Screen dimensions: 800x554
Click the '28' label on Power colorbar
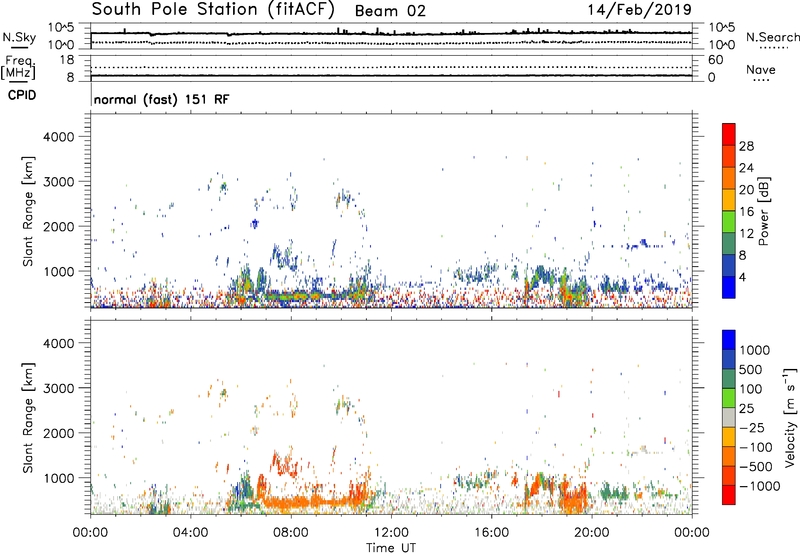coord(746,146)
